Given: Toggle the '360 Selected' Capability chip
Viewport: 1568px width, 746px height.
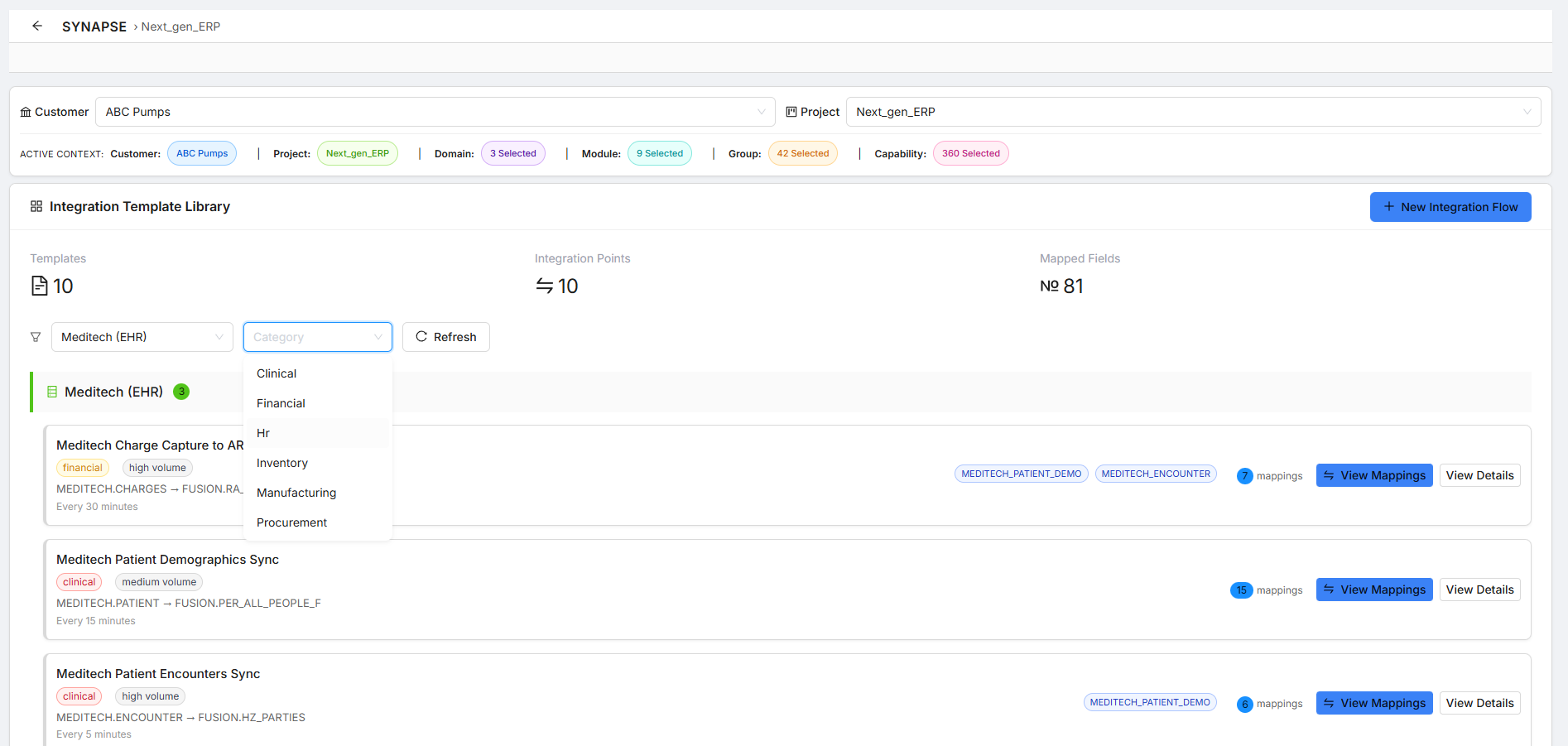Looking at the screenshot, I should click(x=970, y=153).
